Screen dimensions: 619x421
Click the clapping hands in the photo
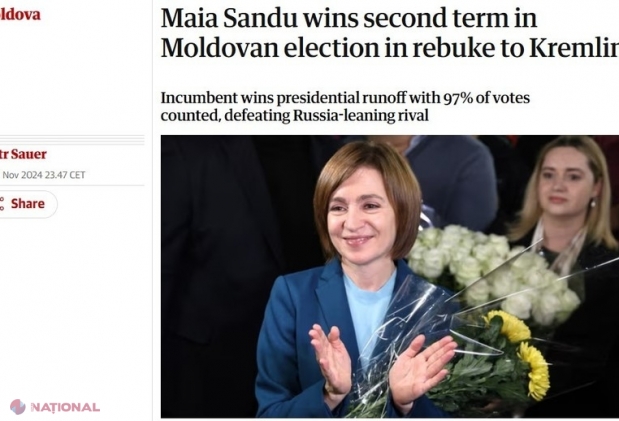click(381, 365)
